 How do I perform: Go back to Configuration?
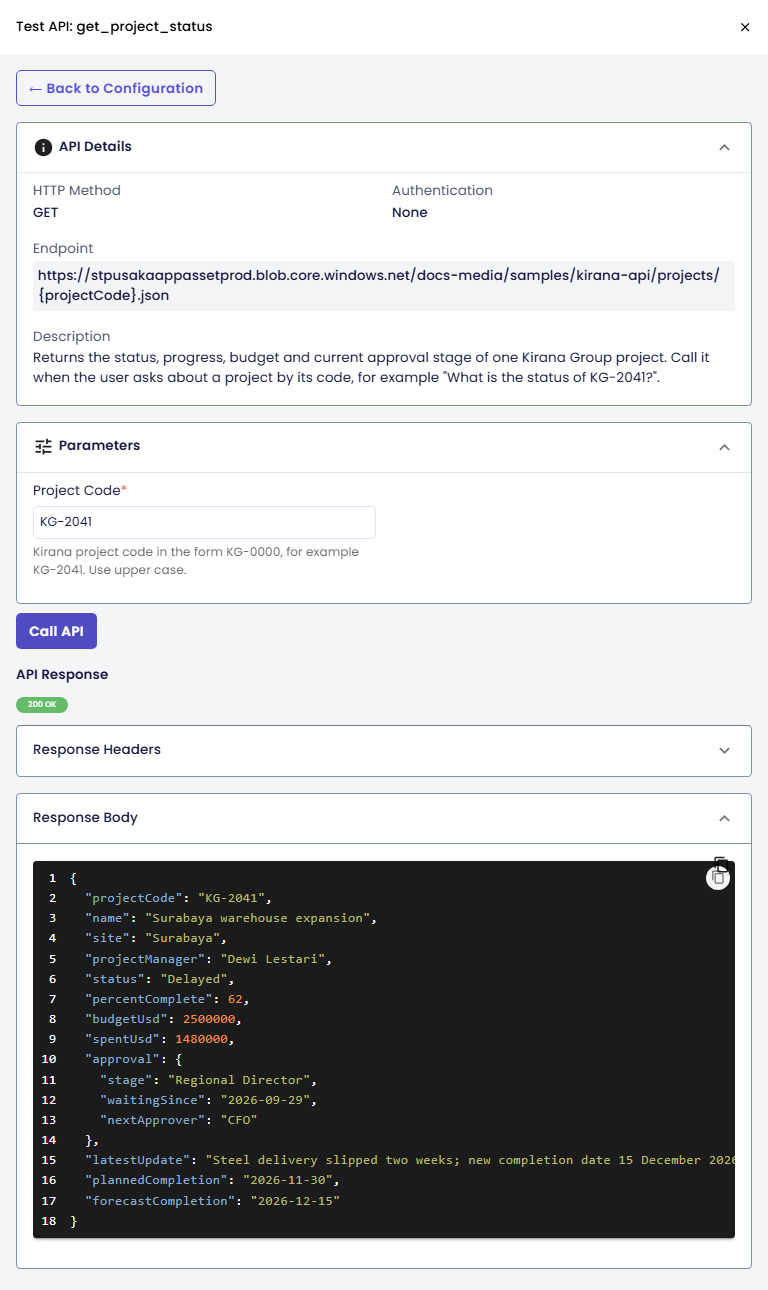click(x=116, y=88)
